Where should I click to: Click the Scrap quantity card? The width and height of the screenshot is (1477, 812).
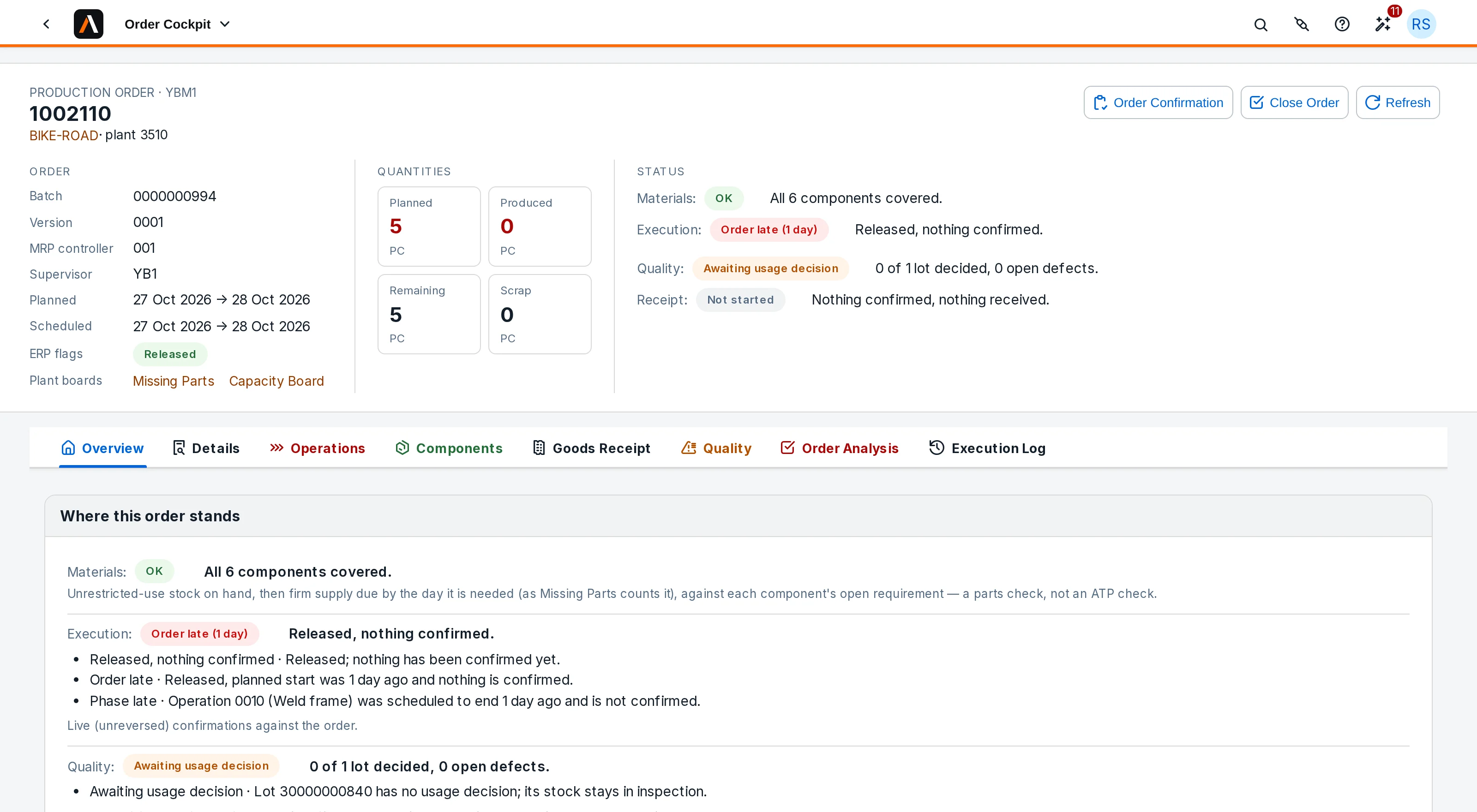tap(540, 314)
